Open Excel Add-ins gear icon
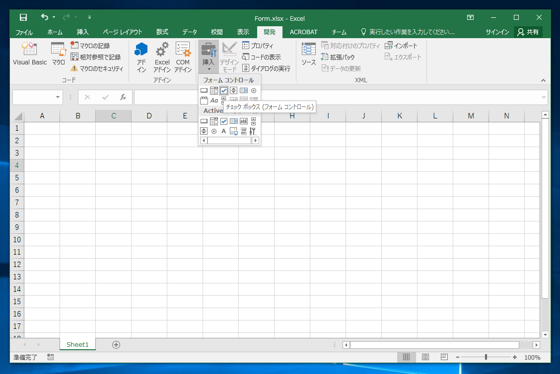Image resolution: width=560 pixels, height=374 pixels. [x=162, y=57]
